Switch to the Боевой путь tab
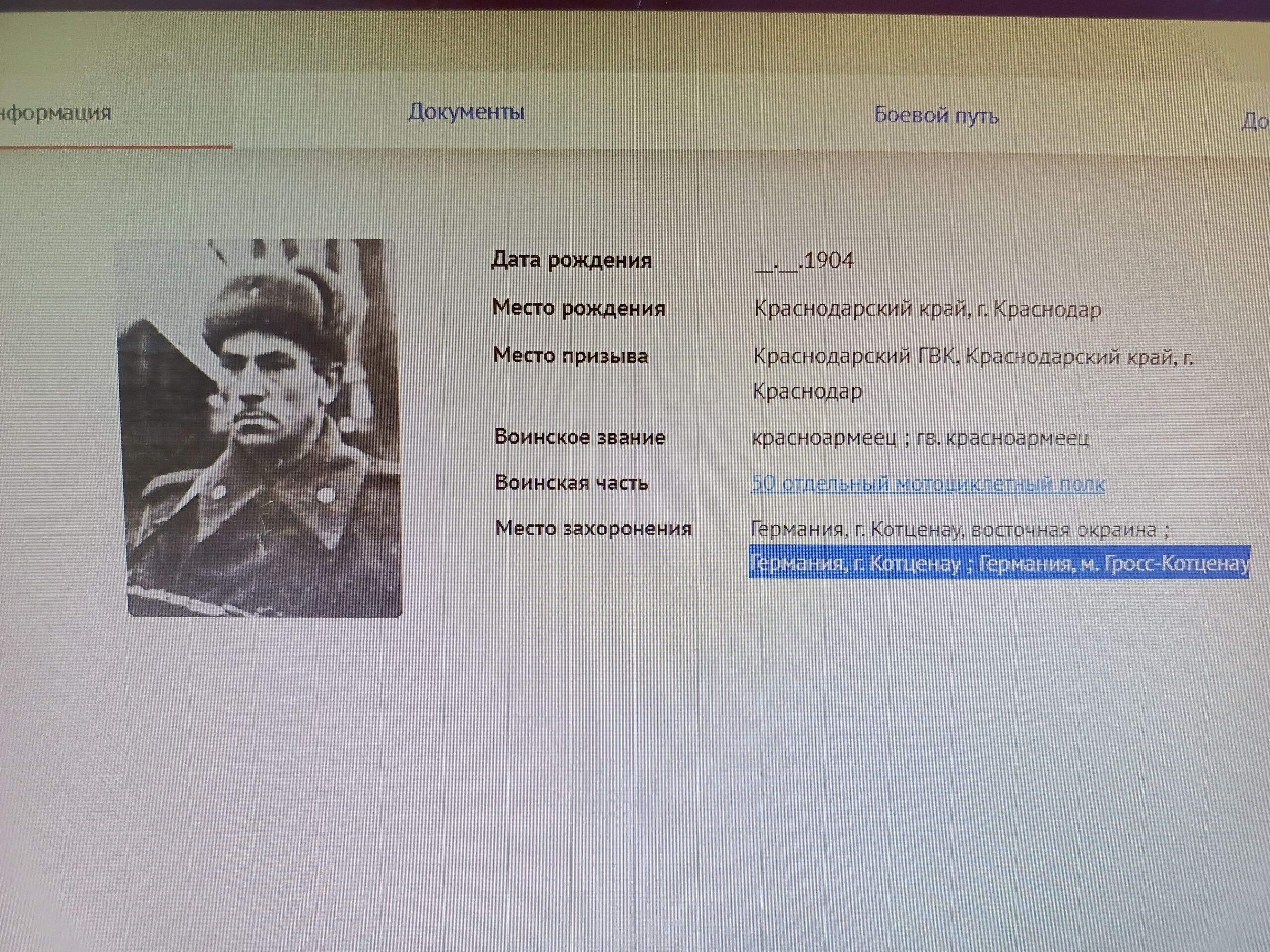Image resolution: width=1270 pixels, height=952 pixels. tap(936, 116)
